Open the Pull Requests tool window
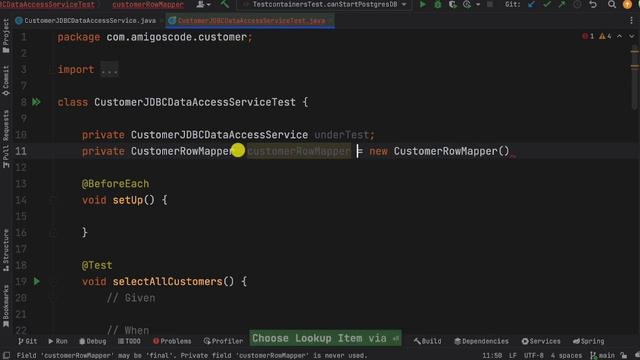640x360 pixels. click(6, 139)
